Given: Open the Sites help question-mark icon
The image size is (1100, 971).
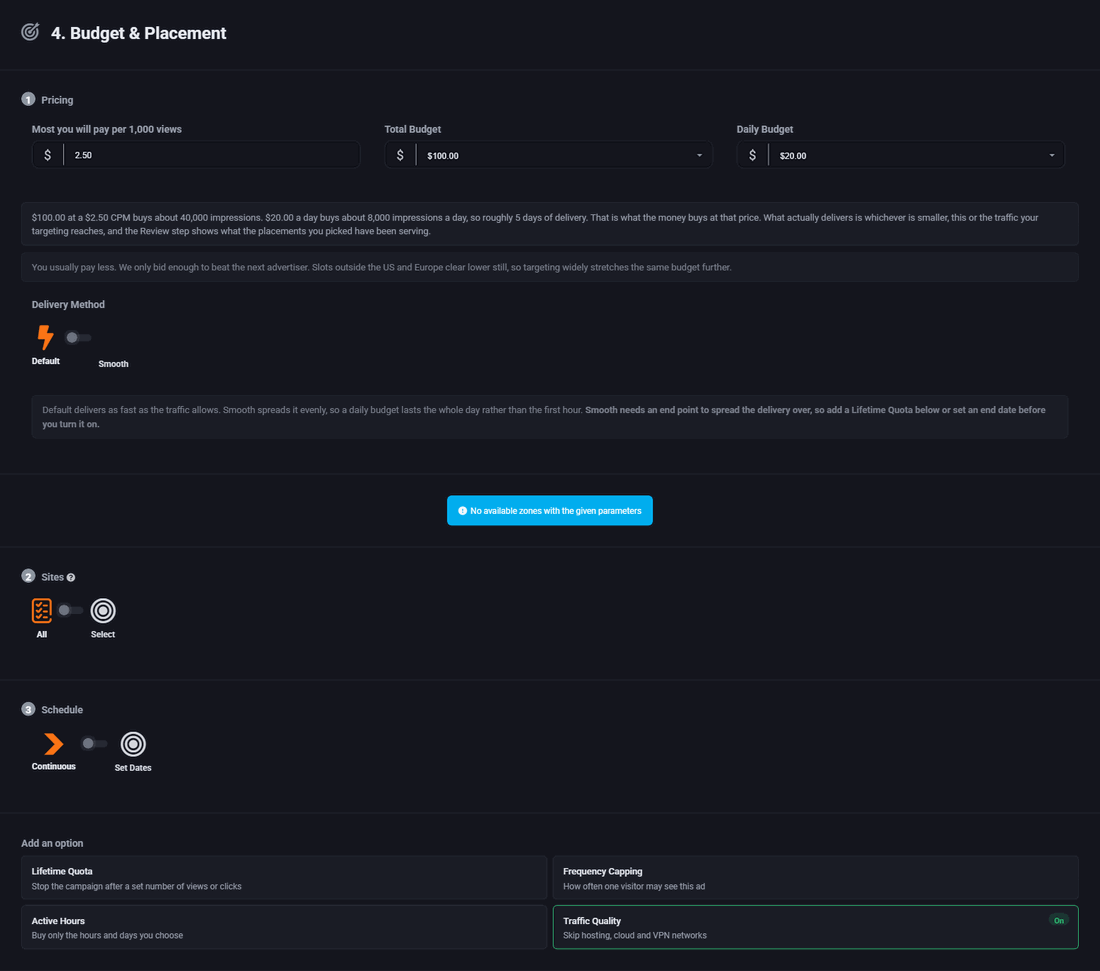Looking at the screenshot, I should (71, 577).
